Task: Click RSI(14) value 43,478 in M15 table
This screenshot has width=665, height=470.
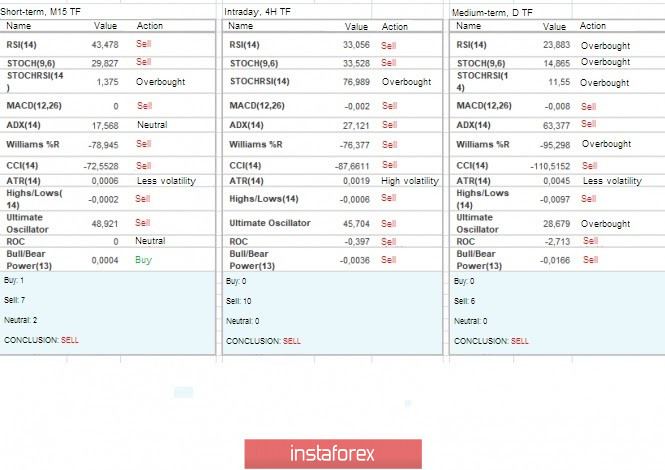Action: point(105,45)
